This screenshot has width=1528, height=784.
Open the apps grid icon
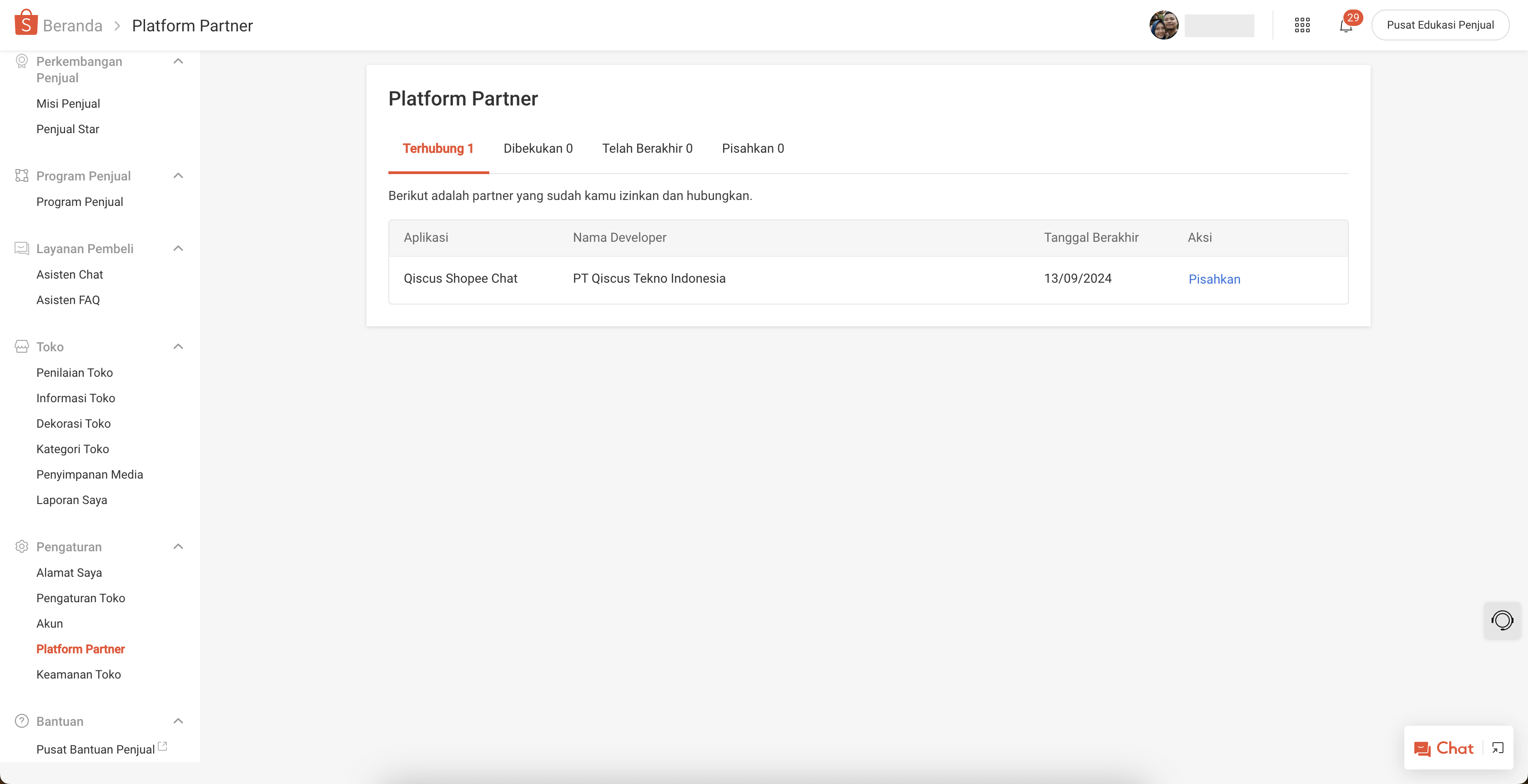coord(1302,25)
